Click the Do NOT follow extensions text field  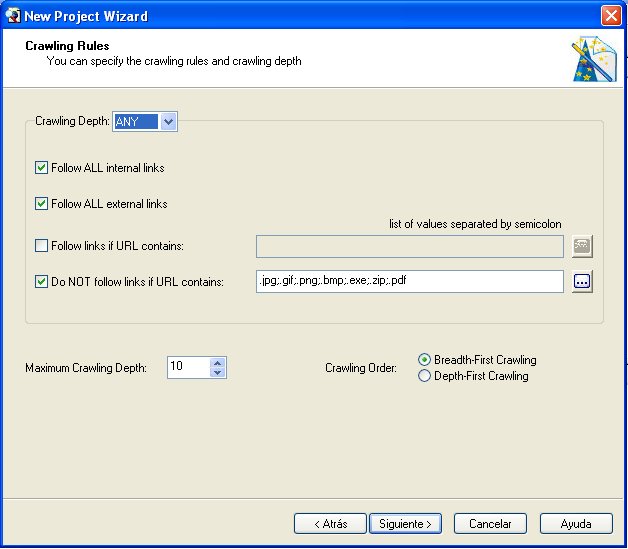(410, 282)
